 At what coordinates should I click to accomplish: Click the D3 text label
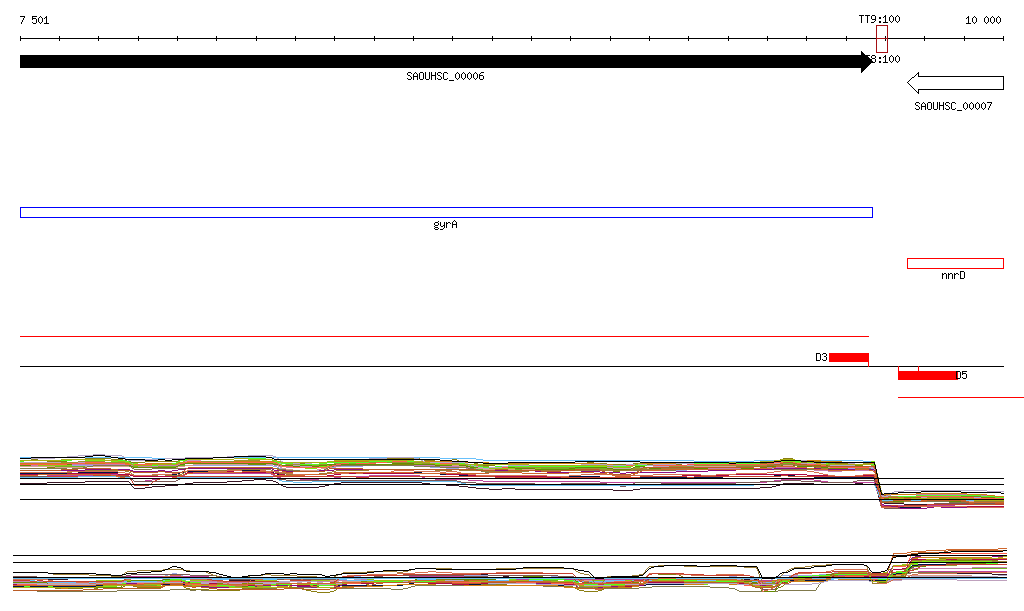point(821,357)
